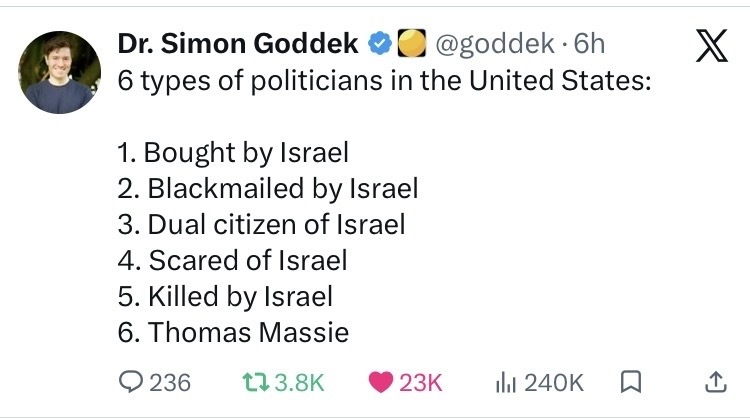
Task: Share the post via the share icon
Action: tap(714, 381)
